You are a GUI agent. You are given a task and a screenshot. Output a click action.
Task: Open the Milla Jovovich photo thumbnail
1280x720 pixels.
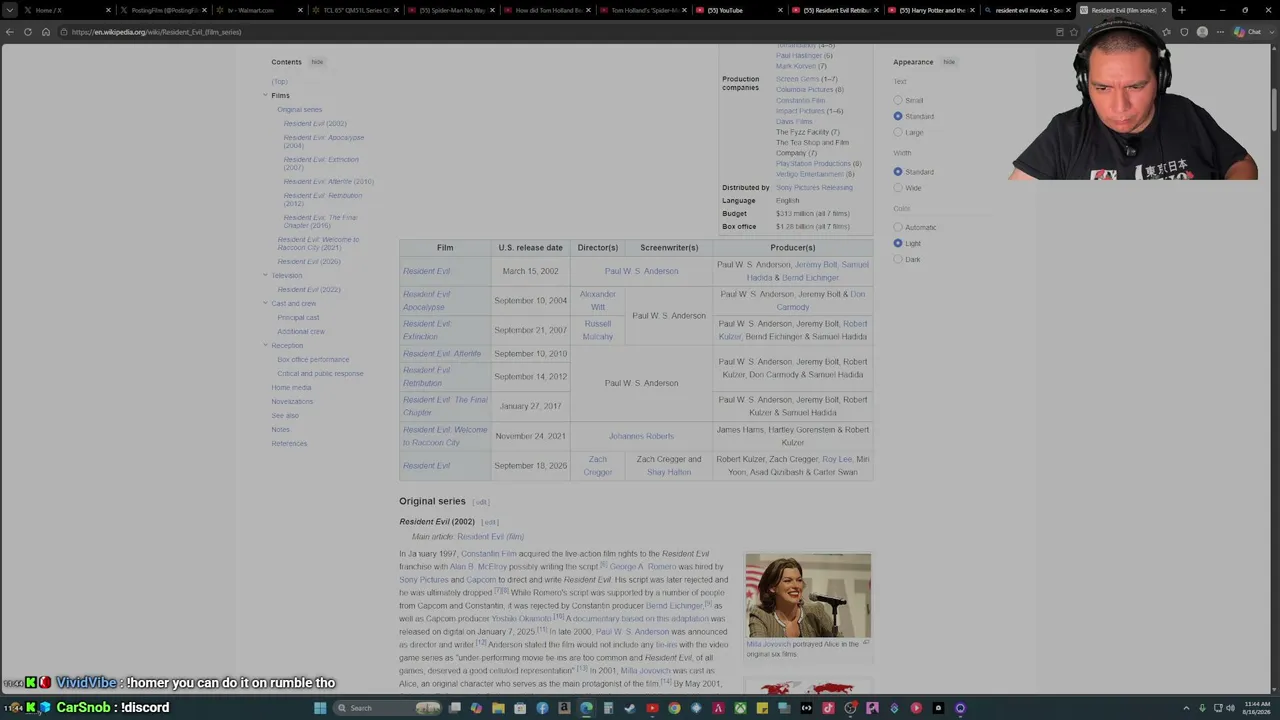(808, 595)
